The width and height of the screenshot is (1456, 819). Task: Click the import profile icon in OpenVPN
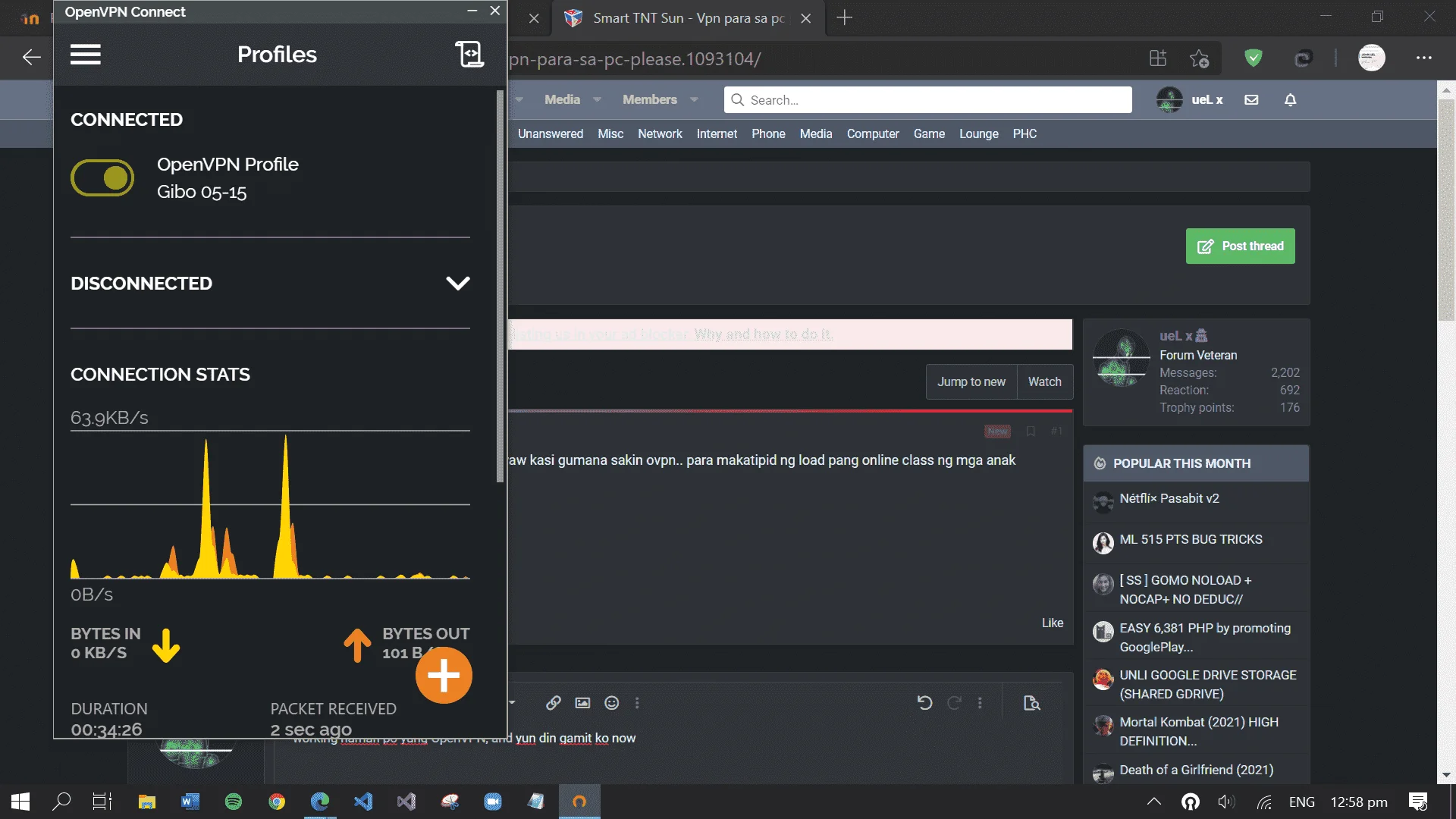point(469,55)
